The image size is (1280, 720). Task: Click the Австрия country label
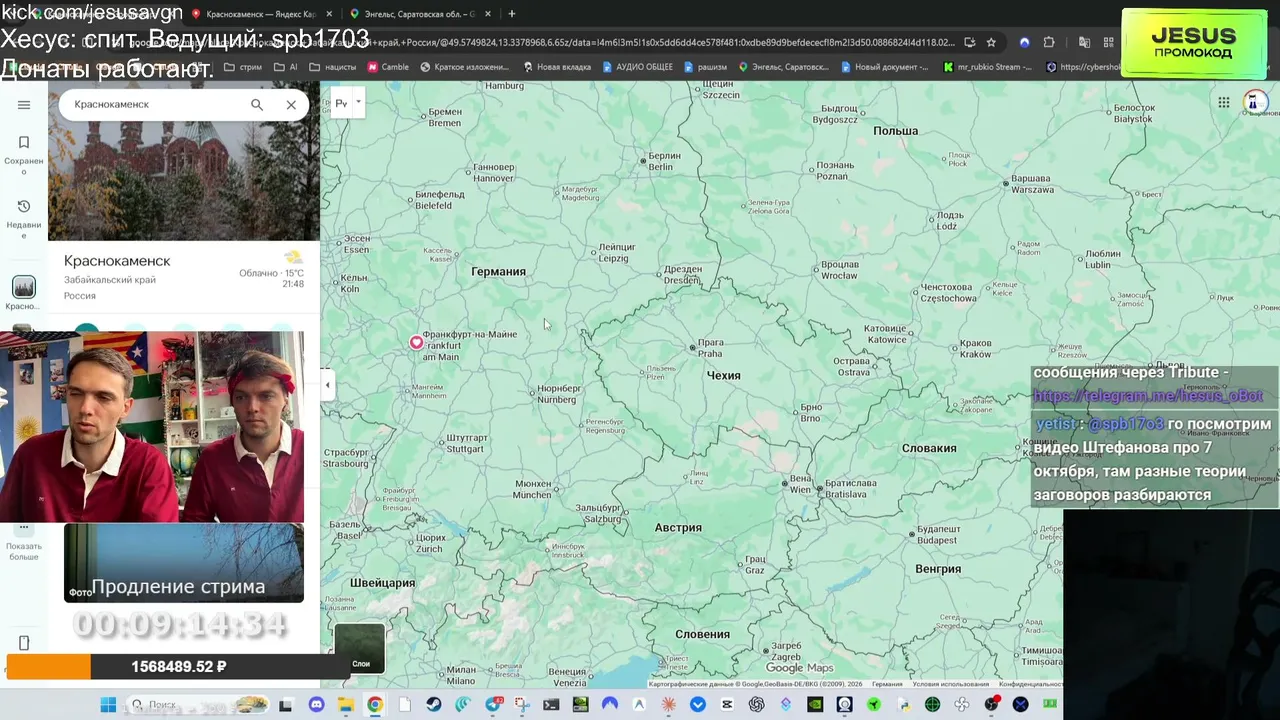click(x=678, y=528)
